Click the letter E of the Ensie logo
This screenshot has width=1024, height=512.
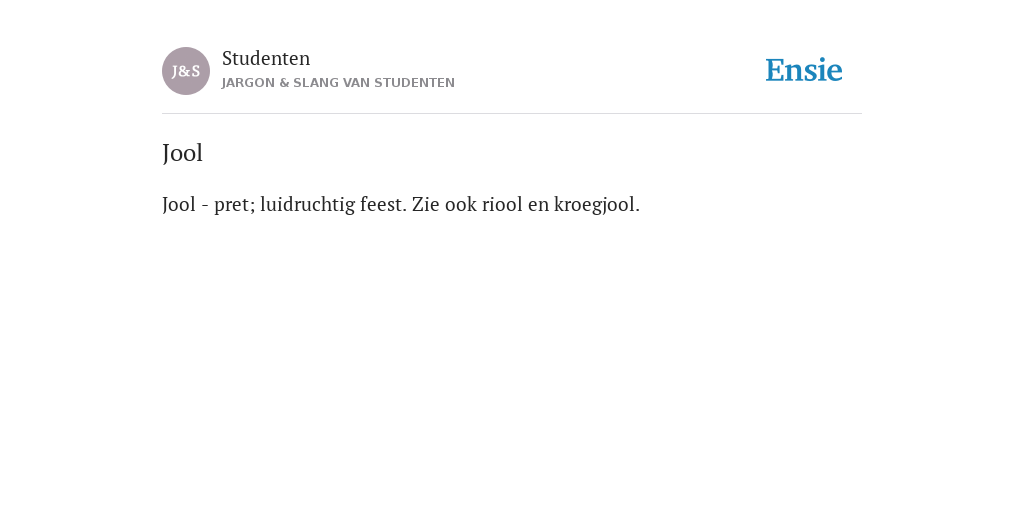point(775,71)
